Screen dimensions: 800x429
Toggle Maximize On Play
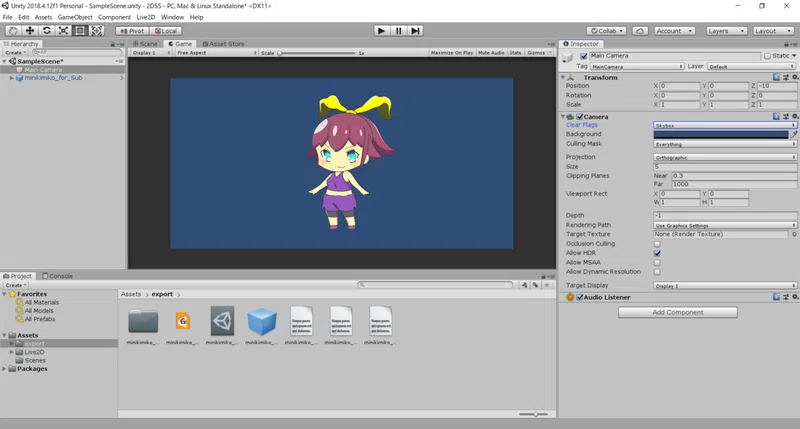coord(452,53)
